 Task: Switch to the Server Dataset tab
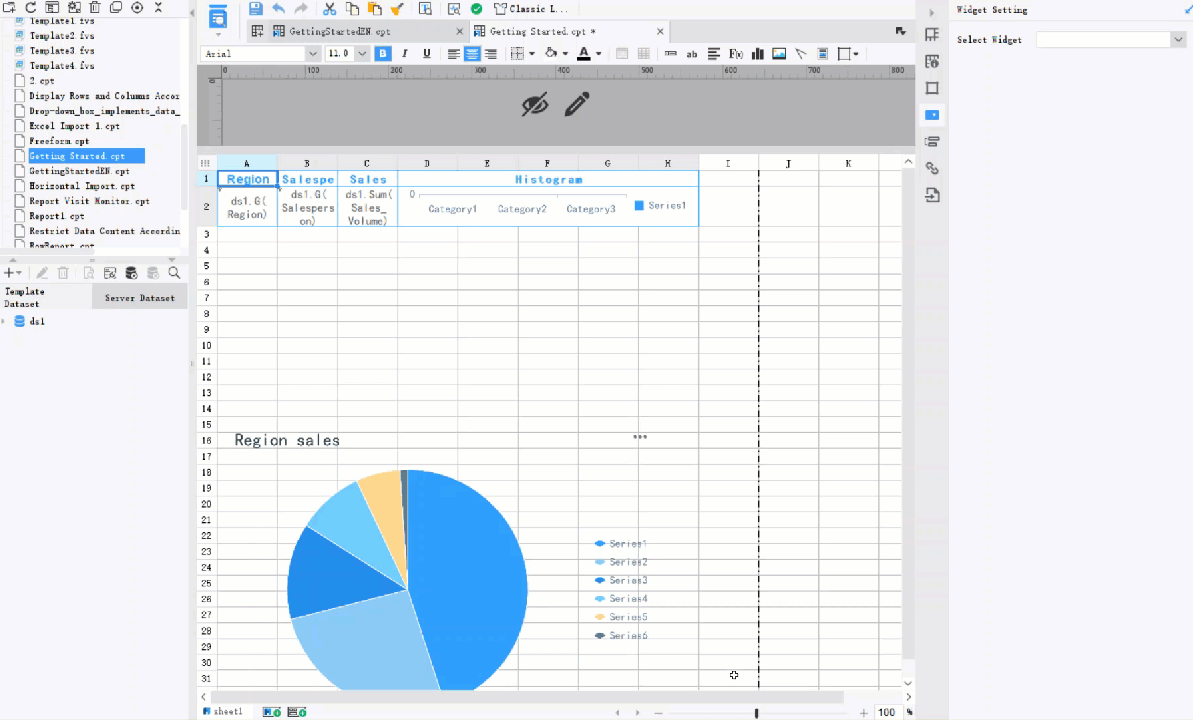139,297
